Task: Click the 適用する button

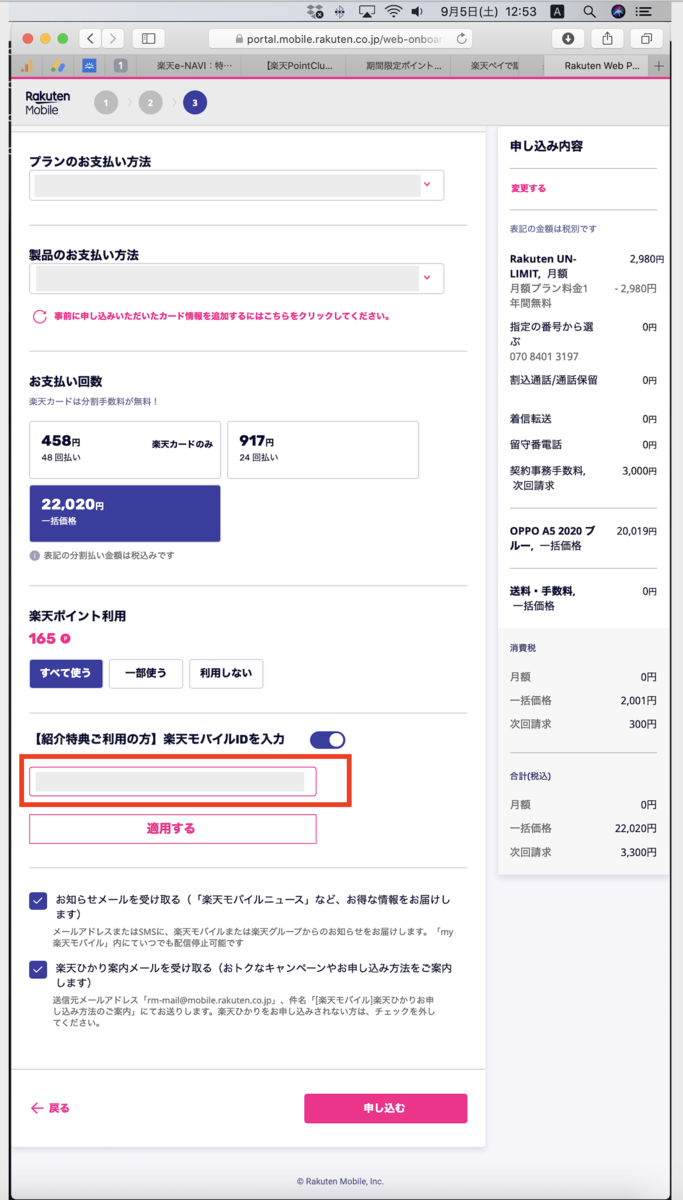Action: click(172, 829)
